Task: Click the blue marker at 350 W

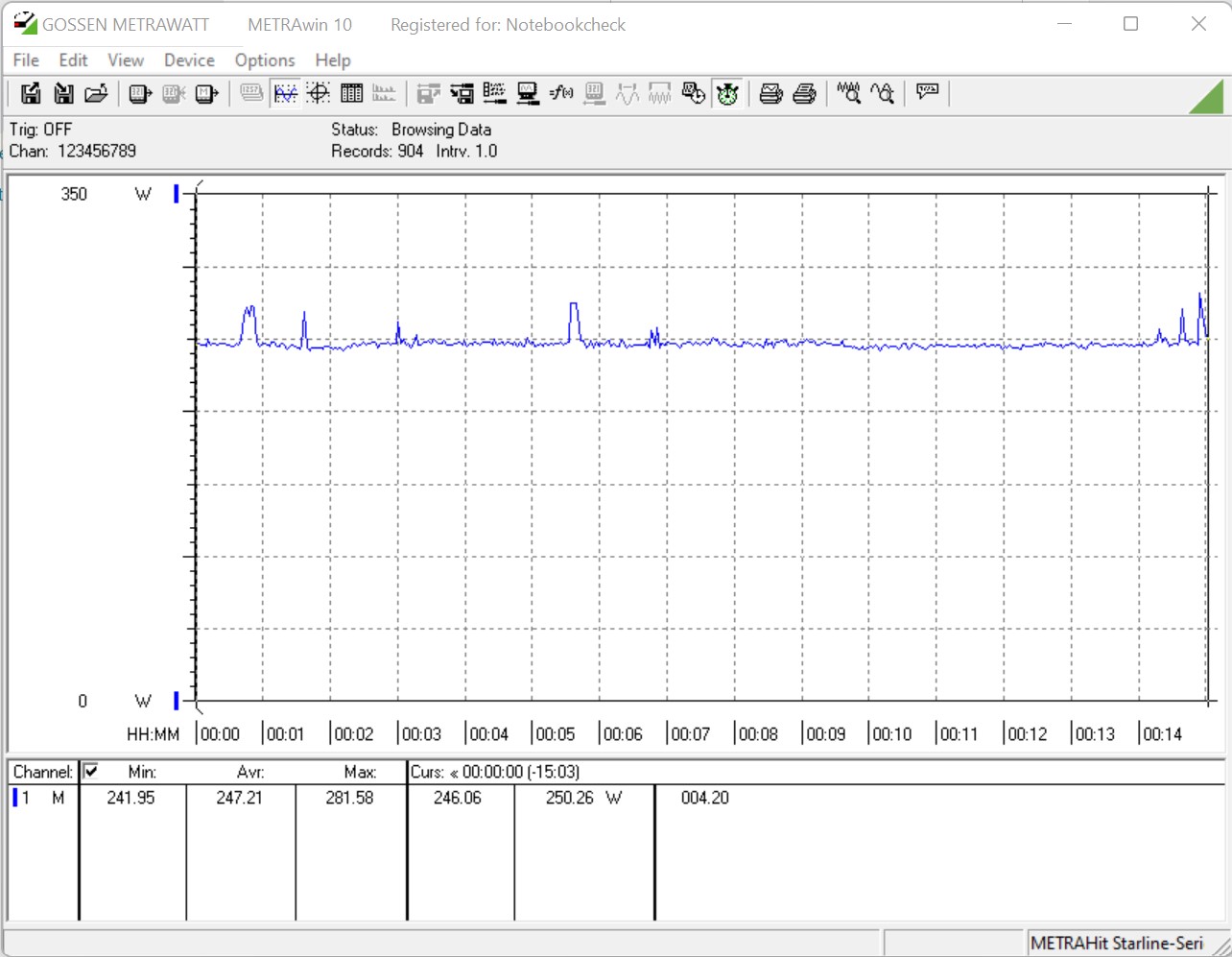Action: click(x=177, y=194)
